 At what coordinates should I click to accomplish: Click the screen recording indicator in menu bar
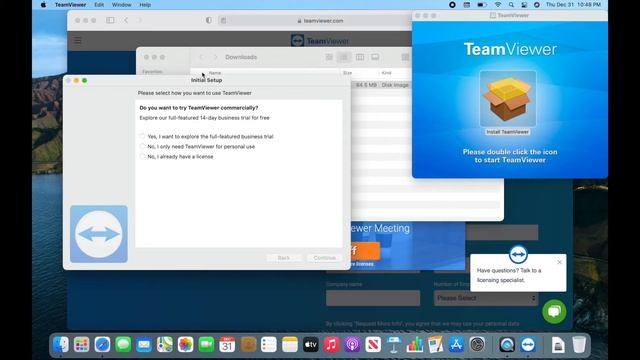452,5
